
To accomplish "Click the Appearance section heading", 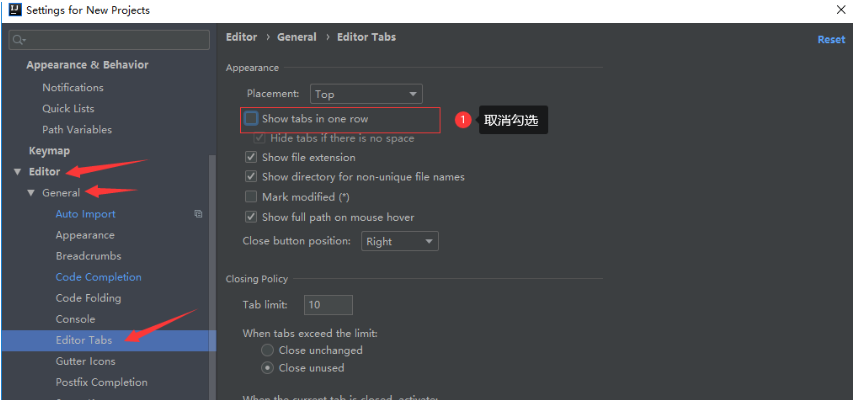I will click(252, 67).
